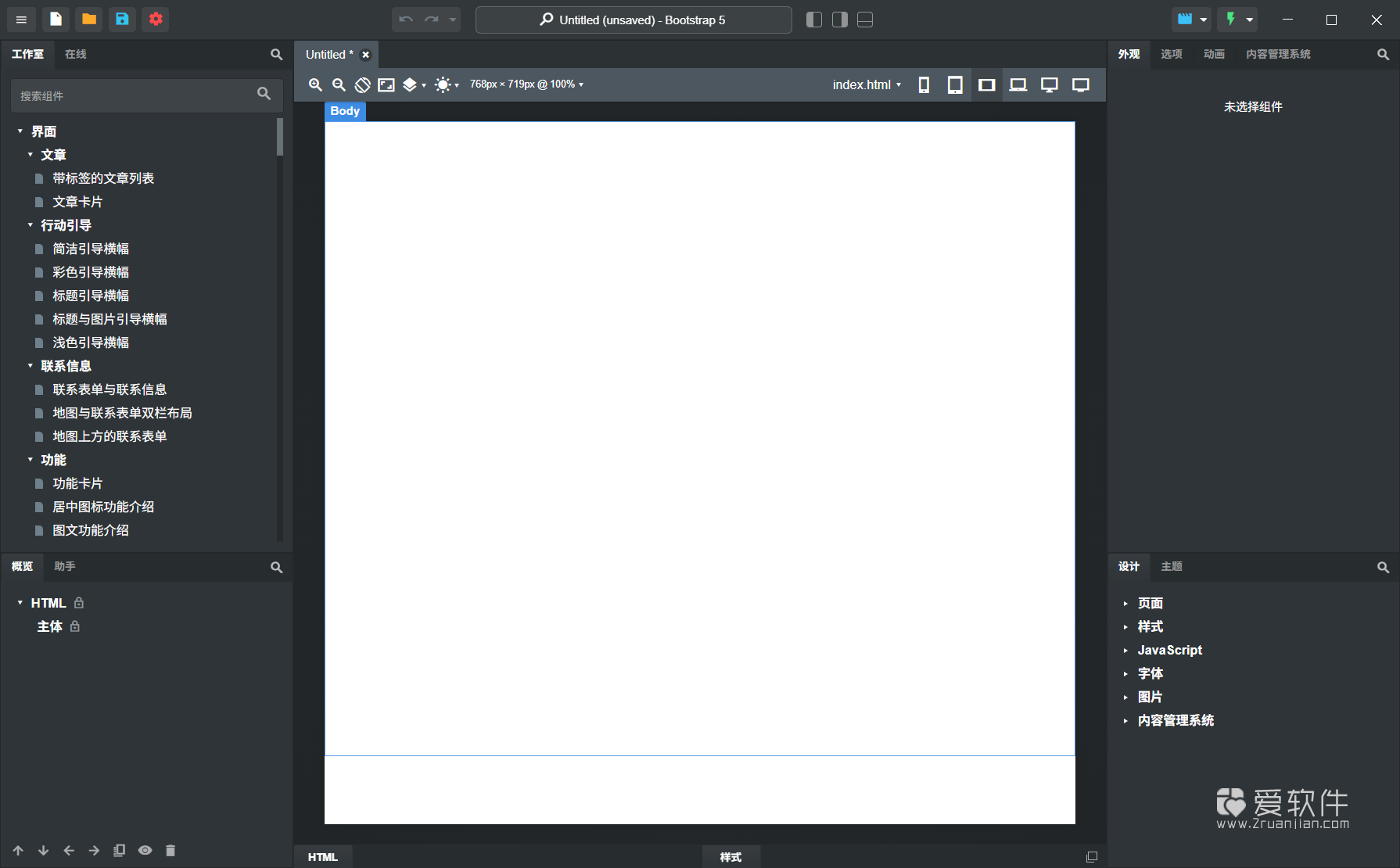The image size is (1400, 868).
Task: Select the 文章卡片 component
Action: 77,202
